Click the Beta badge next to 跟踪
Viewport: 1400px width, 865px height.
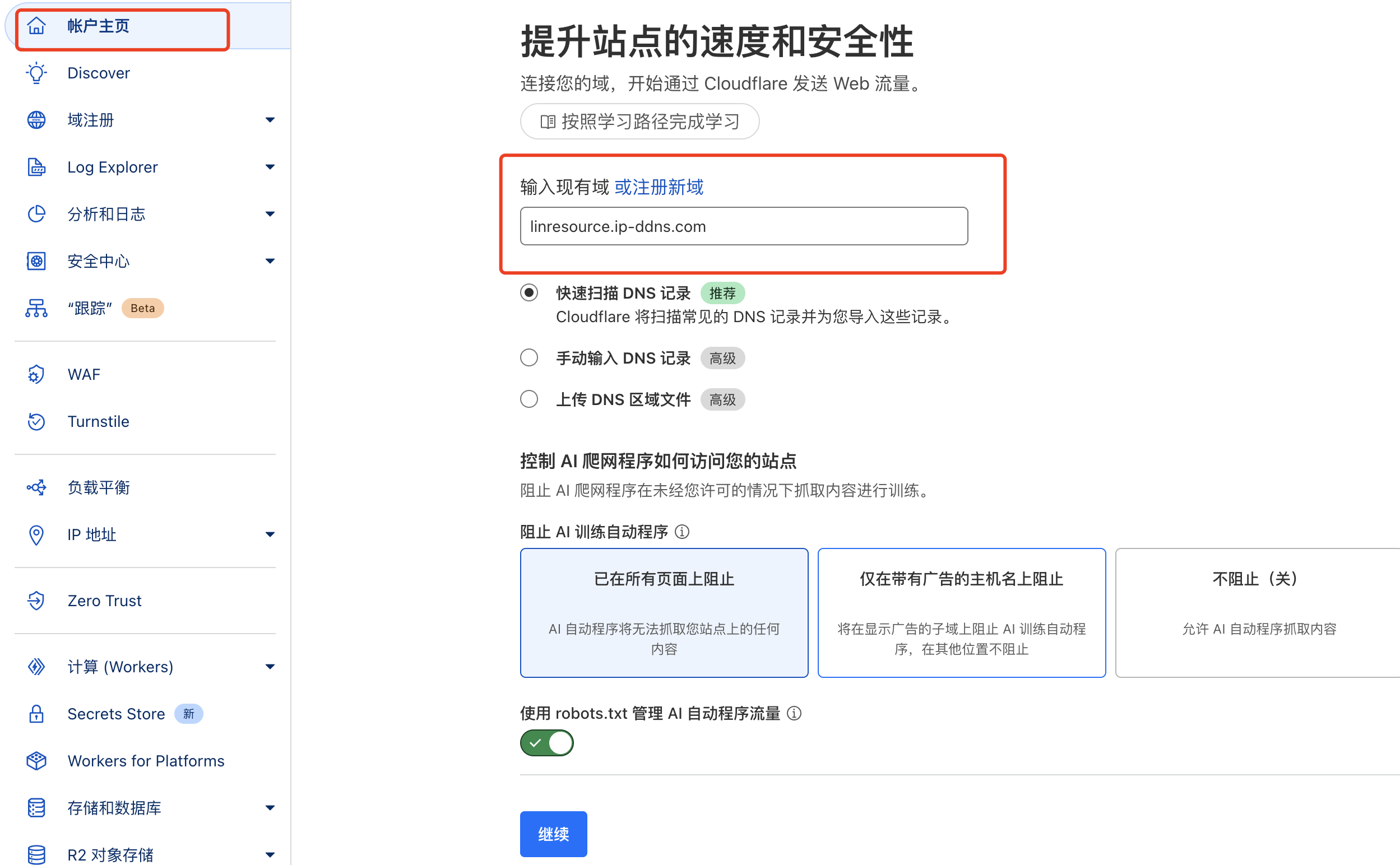142,308
